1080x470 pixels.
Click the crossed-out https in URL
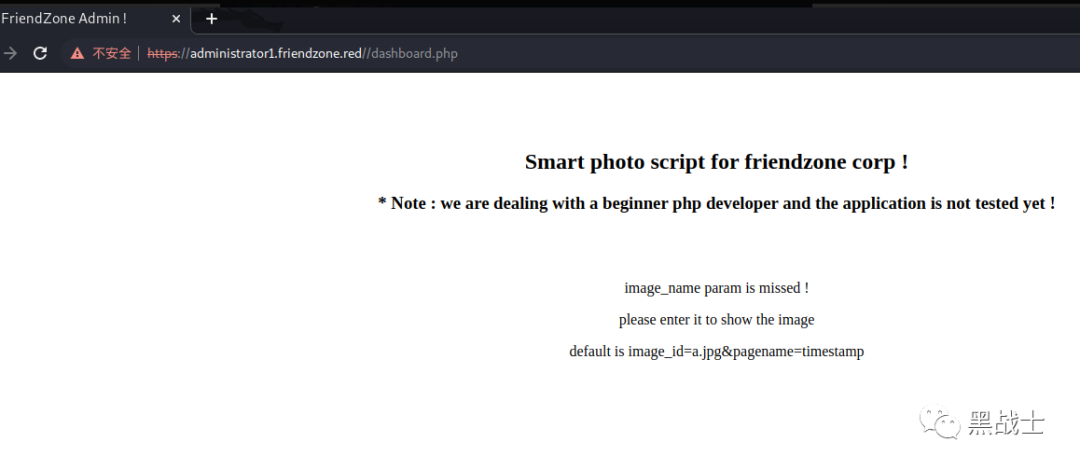[x=161, y=54]
